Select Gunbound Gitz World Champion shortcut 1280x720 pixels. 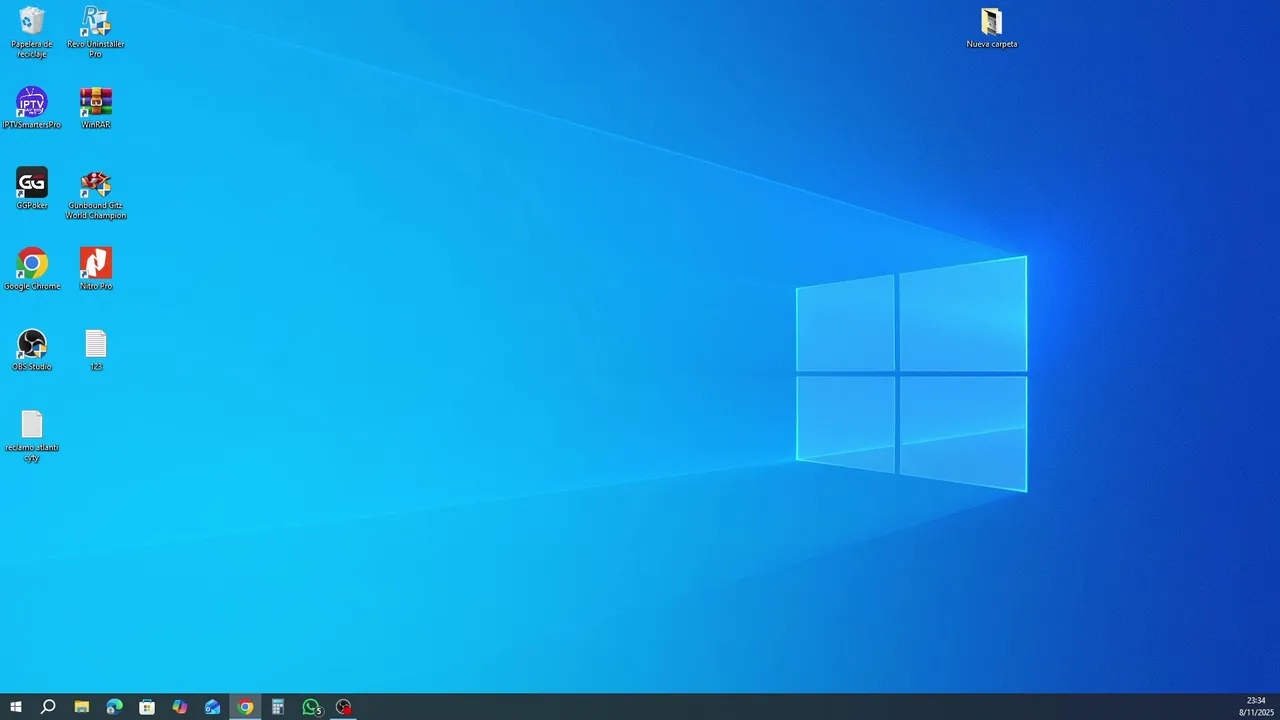96,194
